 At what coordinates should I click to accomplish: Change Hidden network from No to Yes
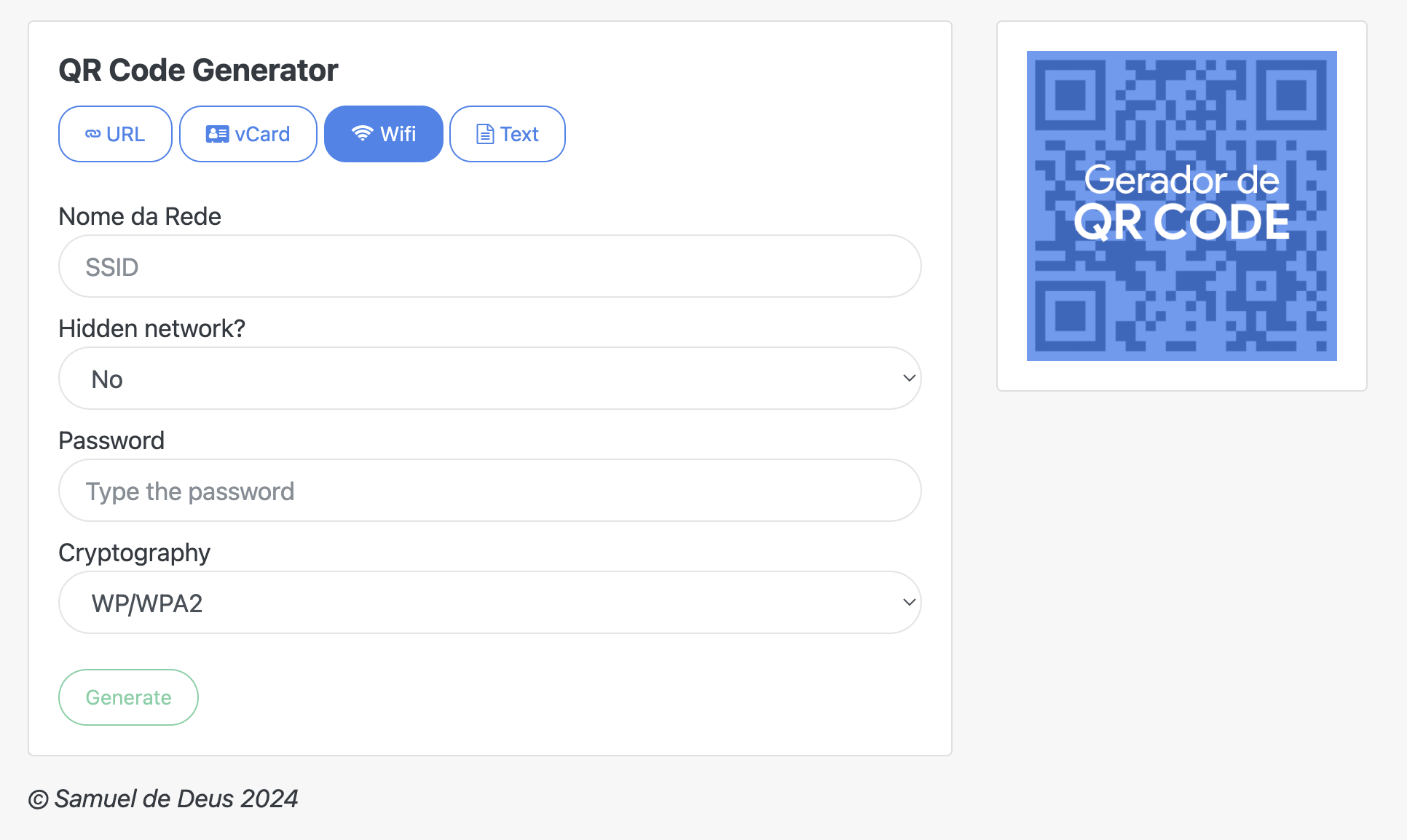pos(489,378)
